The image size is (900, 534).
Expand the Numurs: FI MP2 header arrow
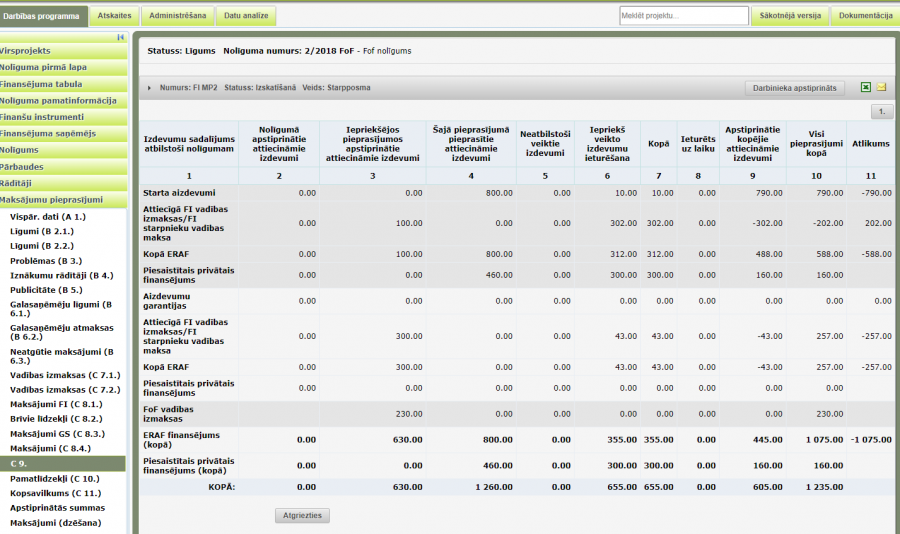coord(150,88)
